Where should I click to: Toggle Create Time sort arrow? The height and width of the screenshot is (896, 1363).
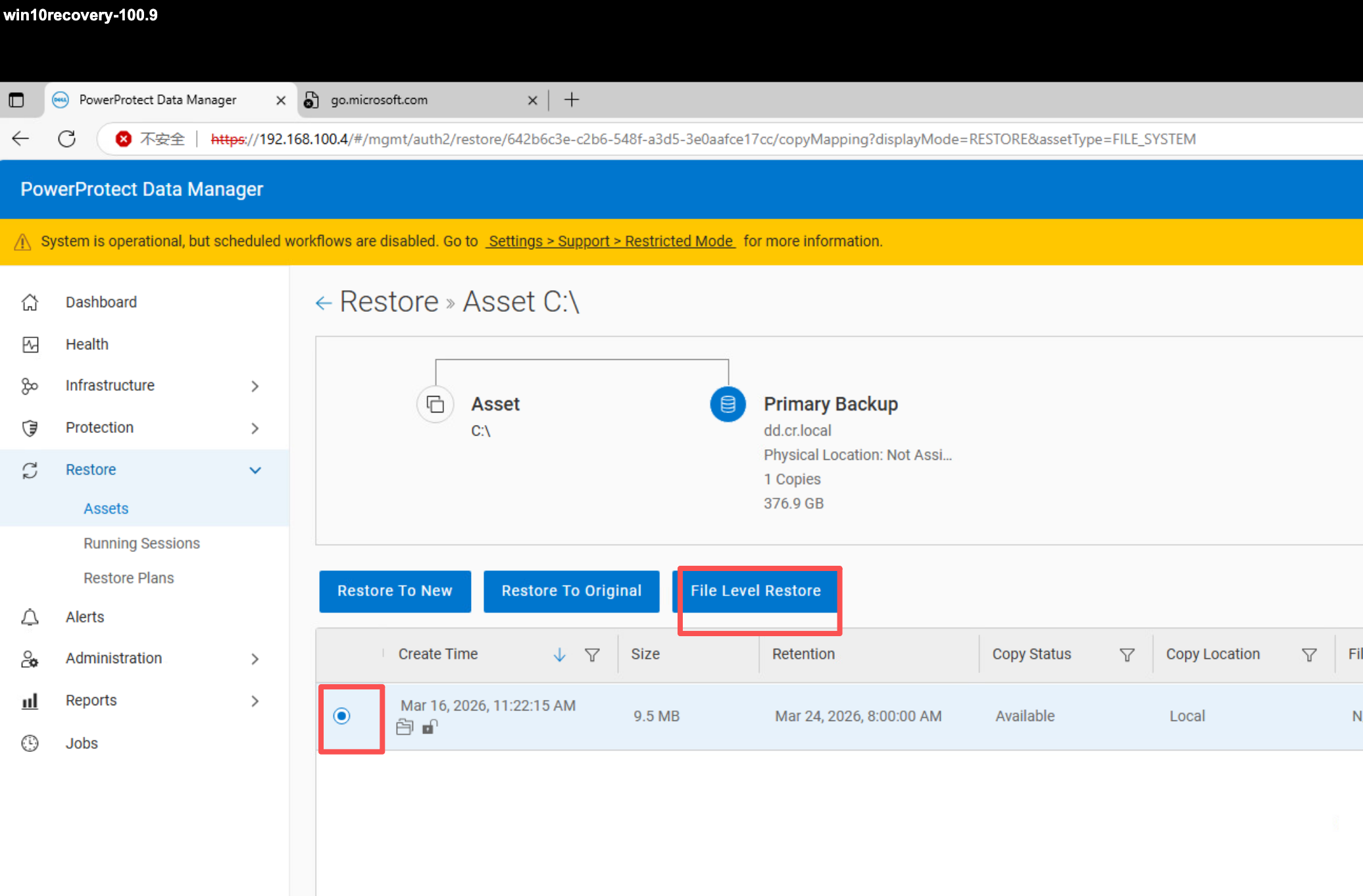559,655
